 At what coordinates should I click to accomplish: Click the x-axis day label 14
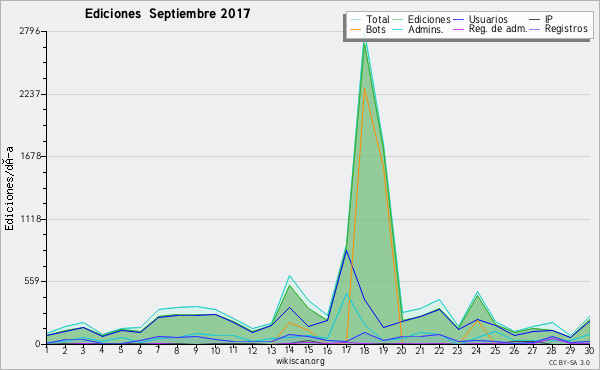(x=289, y=350)
